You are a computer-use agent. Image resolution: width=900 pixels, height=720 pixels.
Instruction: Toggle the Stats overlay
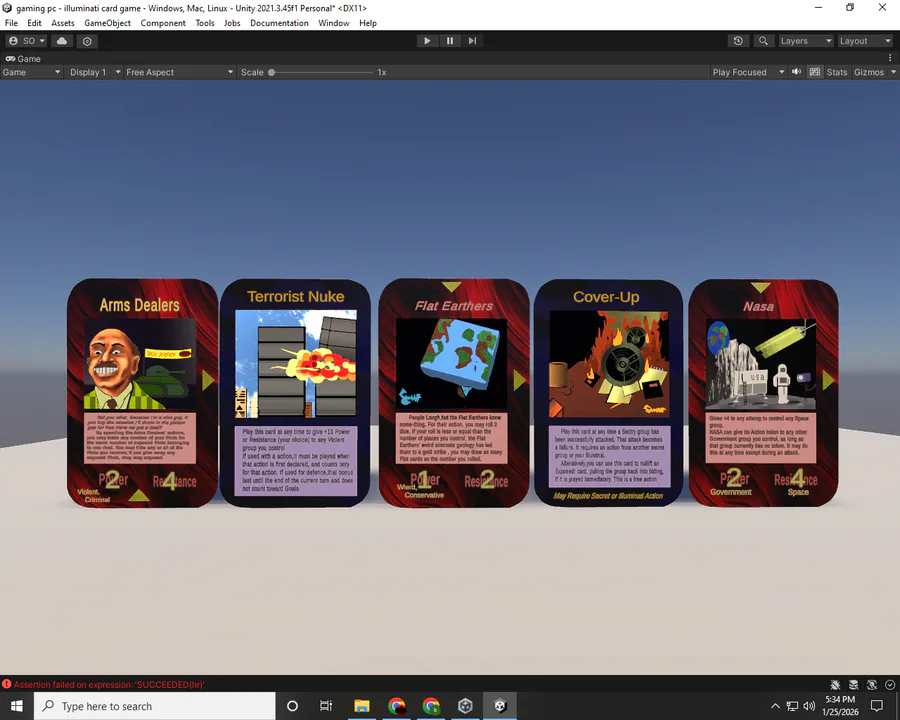tap(836, 72)
